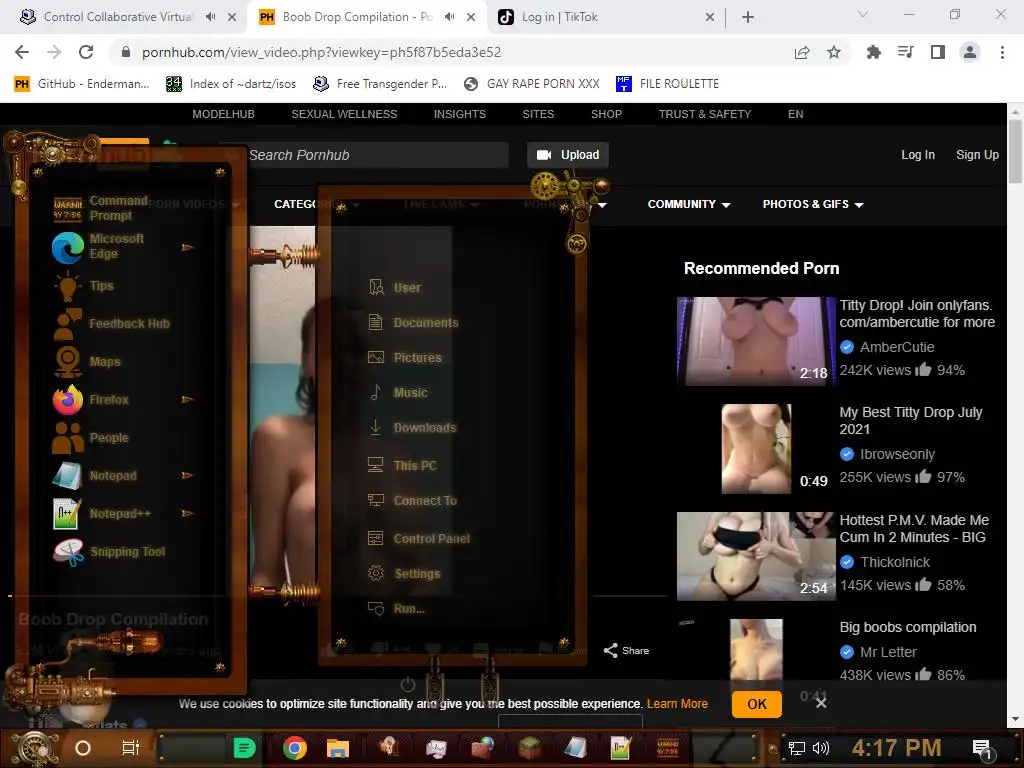The width and height of the screenshot is (1024, 768).
Task: Open Index of ~dartz/isos bookmark
Action: pos(231,84)
